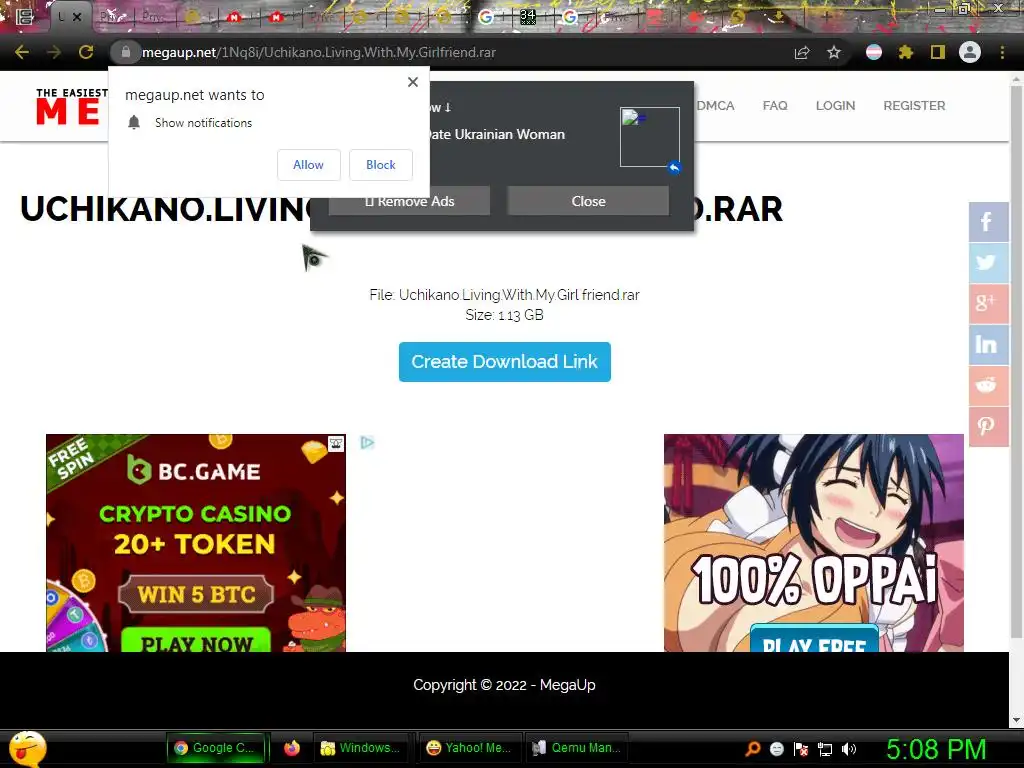Click the orange search tray icon

[752, 748]
